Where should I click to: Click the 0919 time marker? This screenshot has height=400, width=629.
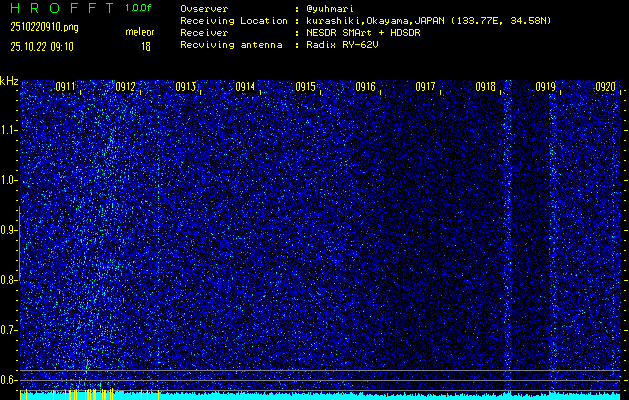pos(546,87)
